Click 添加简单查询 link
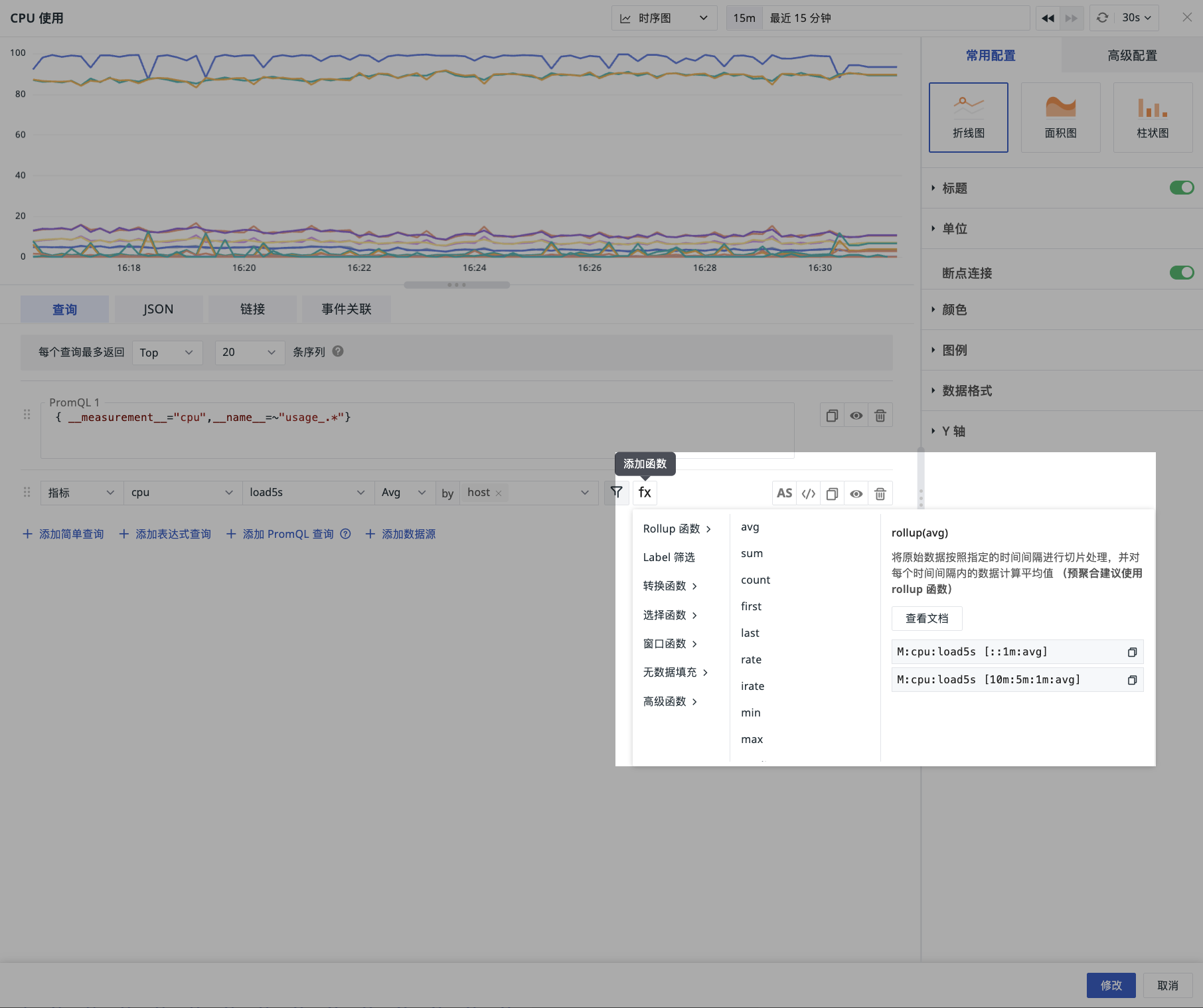This screenshot has height=1008, width=1203. pos(64,534)
